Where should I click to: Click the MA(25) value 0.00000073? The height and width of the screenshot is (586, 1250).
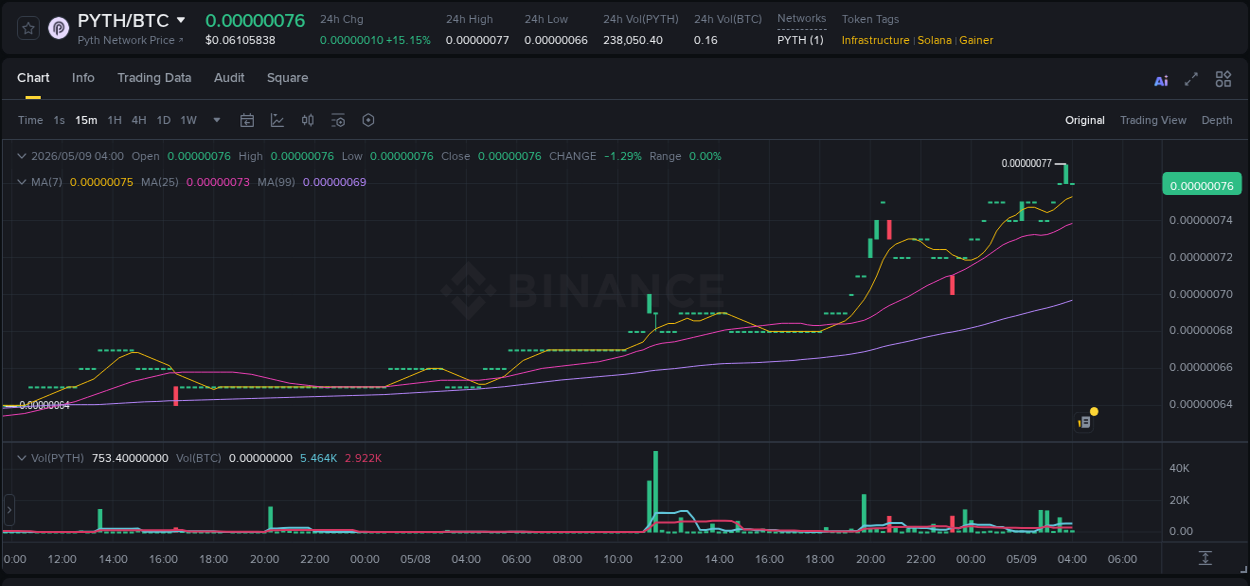pos(218,182)
